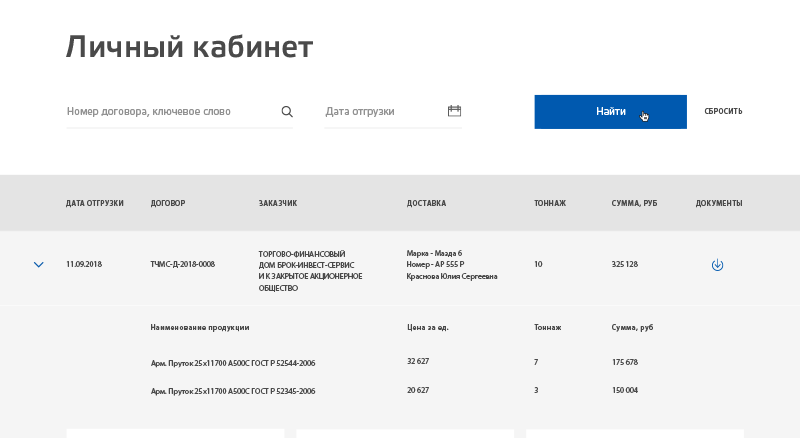Image resolution: width=800 pixels, height=438 pixels.
Task: Select contract number ТЧМС-Д-2018-0008
Action: pyautogui.click(x=183, y=264)
